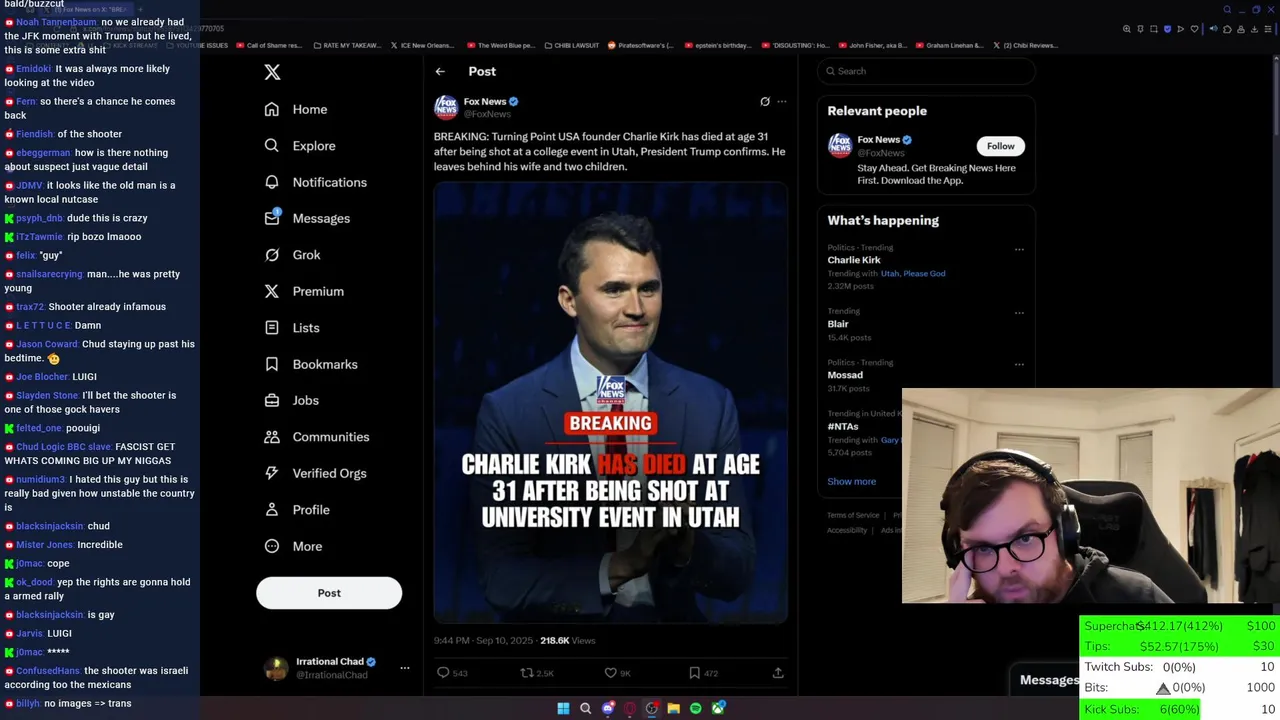Viewport: 1280px width, 720px height.
Task: Open the more menu for the Charlie Kirk trend
Action: click(x=1019, y=249)
